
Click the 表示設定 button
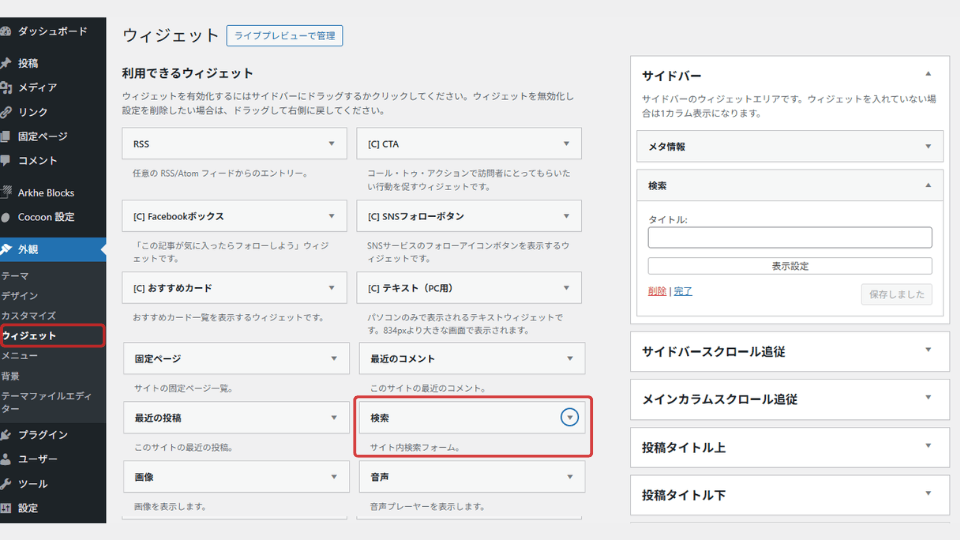[789, 266]
